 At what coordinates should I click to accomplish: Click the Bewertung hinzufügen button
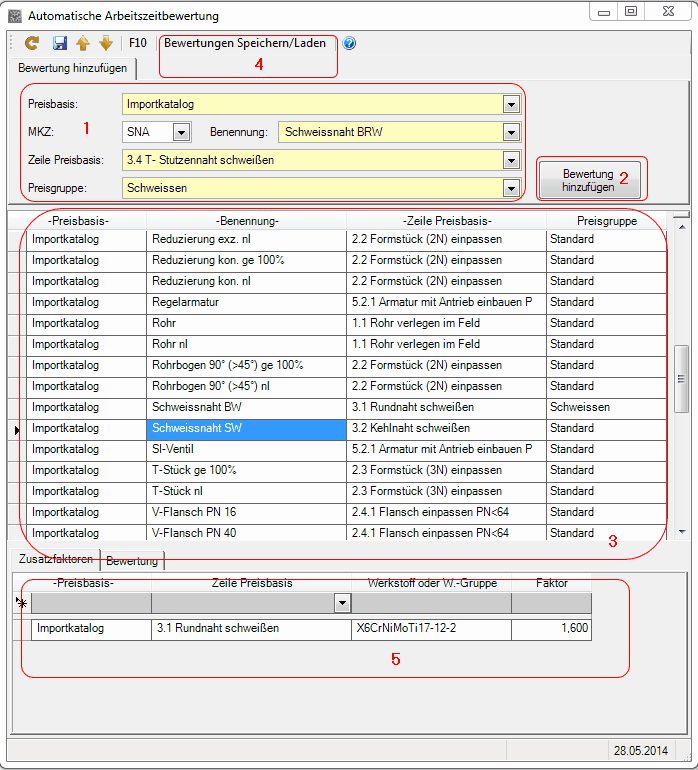point(588,180)
